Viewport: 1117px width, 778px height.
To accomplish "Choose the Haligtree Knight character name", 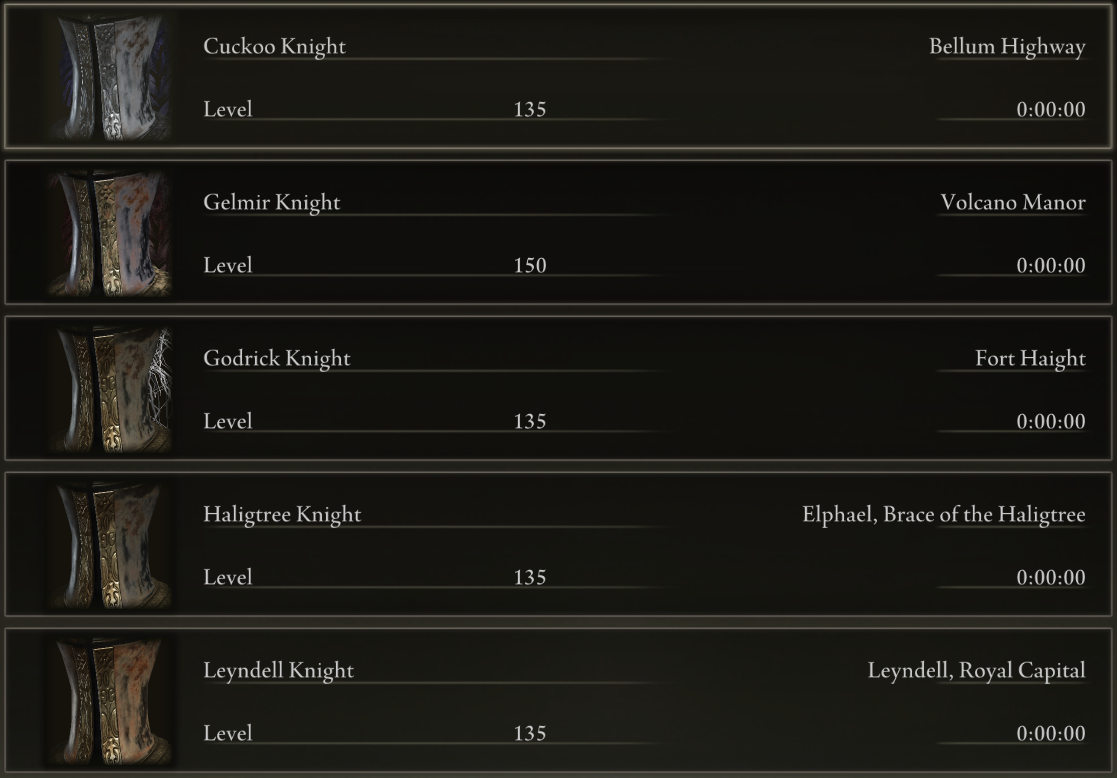I will pyautogui.click(x=282, y=514).
